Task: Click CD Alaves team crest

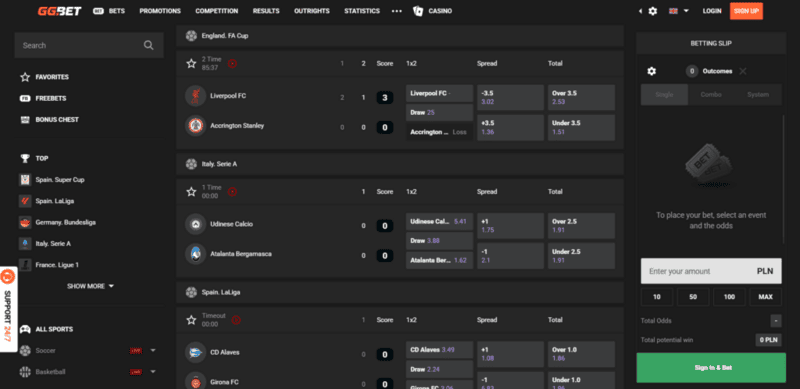Action: point(195,352)
